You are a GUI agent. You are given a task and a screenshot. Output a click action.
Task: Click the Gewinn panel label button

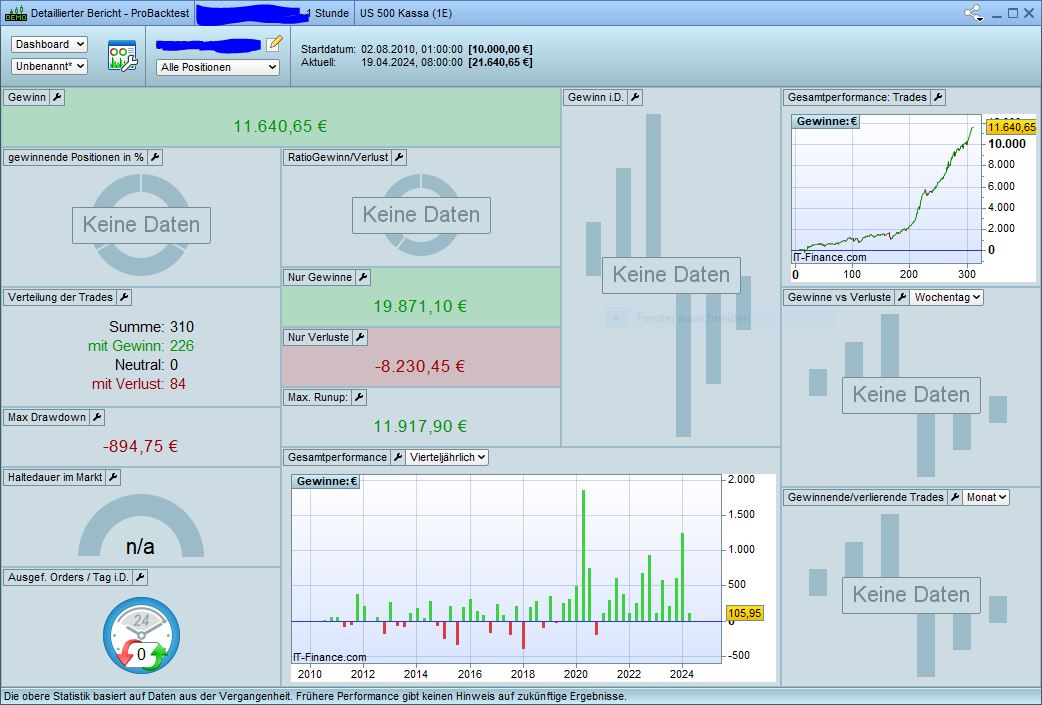click(27, 98)
